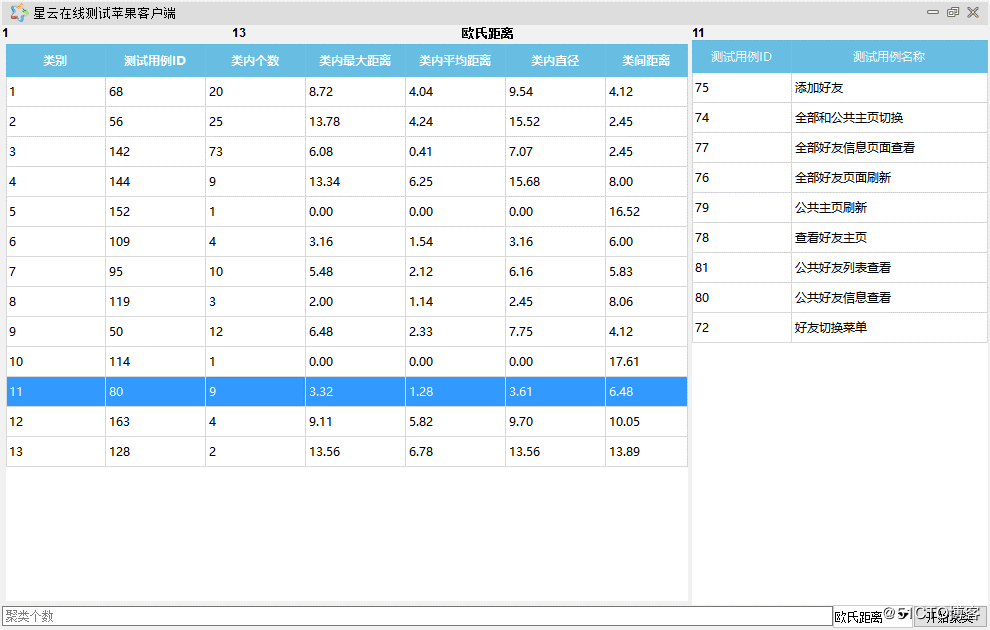Click the 0.41 average distance cell
Viewport: 990px width, 630px height.
pos(455,152)
